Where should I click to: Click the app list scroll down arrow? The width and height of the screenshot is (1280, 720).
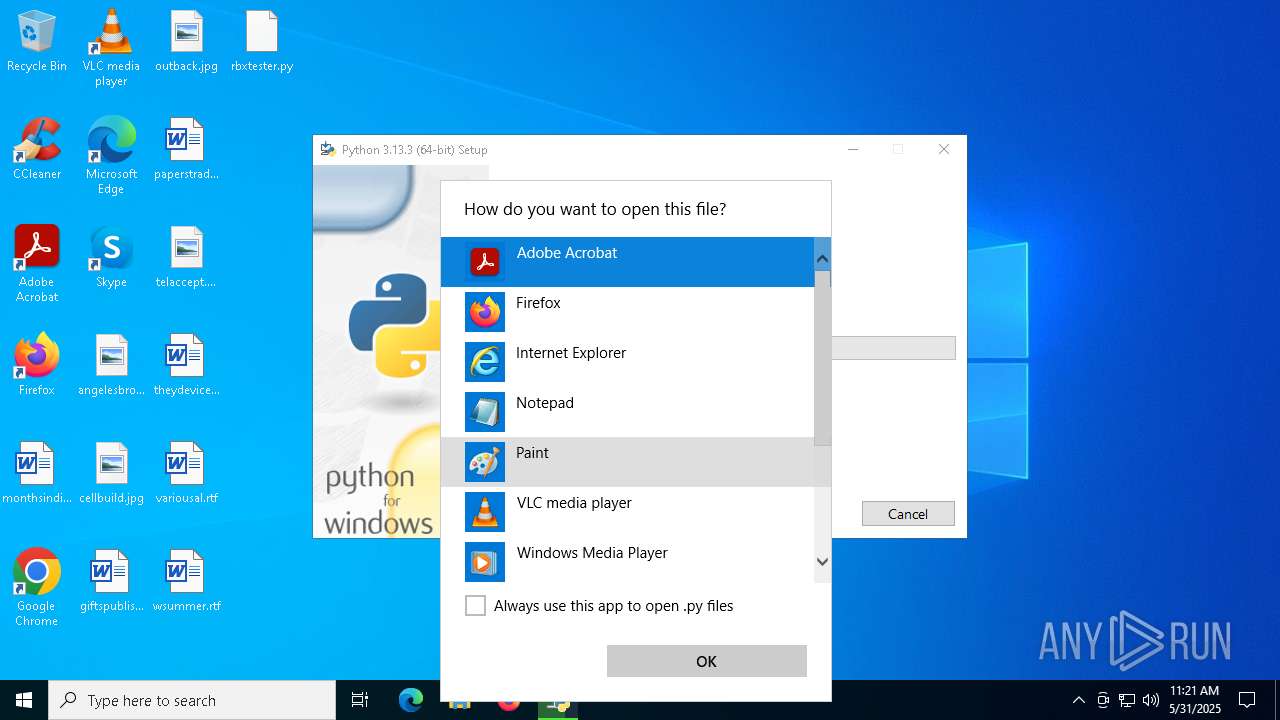[823, 562]
